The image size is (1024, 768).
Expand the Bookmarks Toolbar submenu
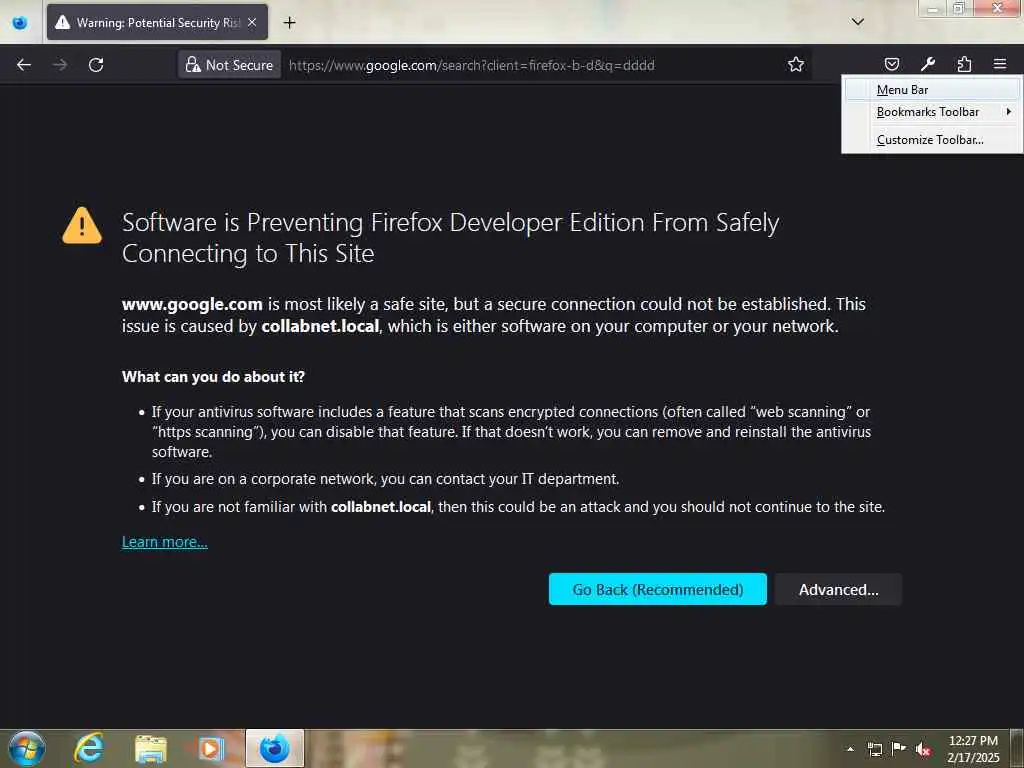(932, 112)
